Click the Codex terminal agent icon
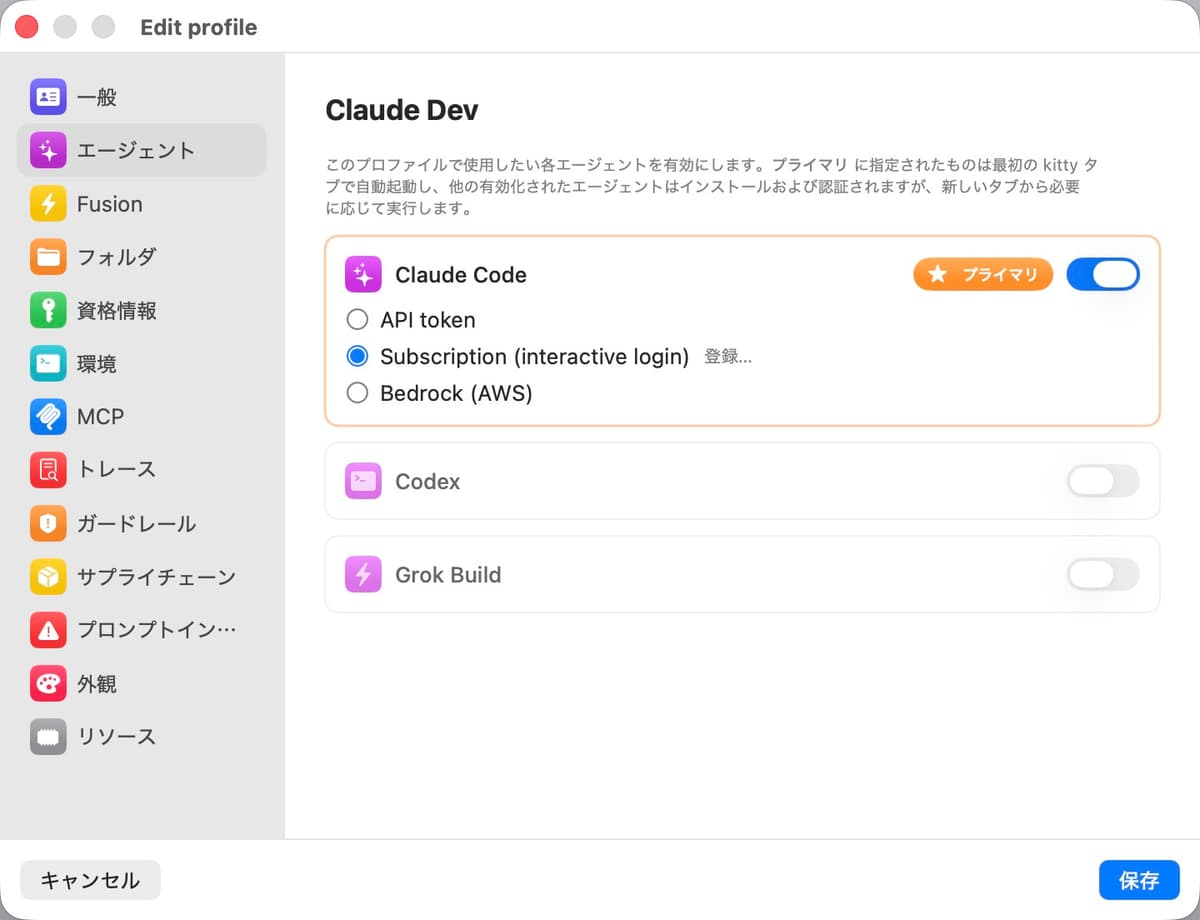The image size is (1200, 920). pos(363,481)
